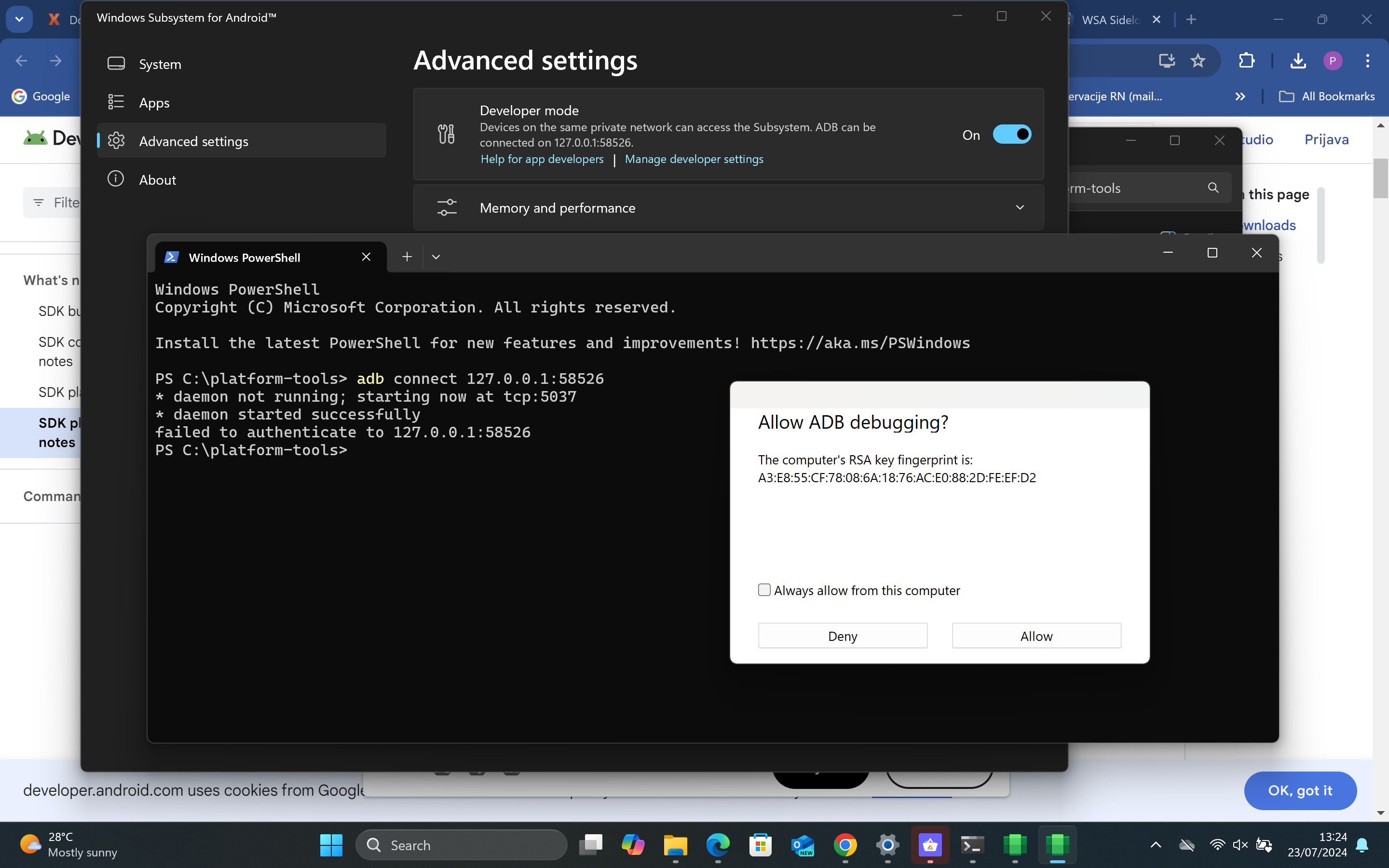Select the Windows PowerShell tab
1389x868 pixels.
(270, 257)
